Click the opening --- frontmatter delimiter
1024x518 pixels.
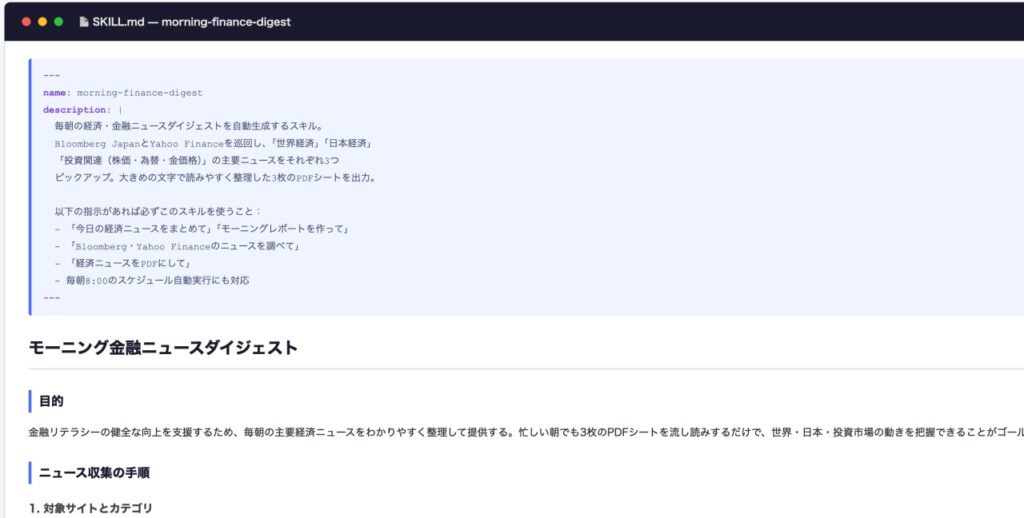point(51,76)
